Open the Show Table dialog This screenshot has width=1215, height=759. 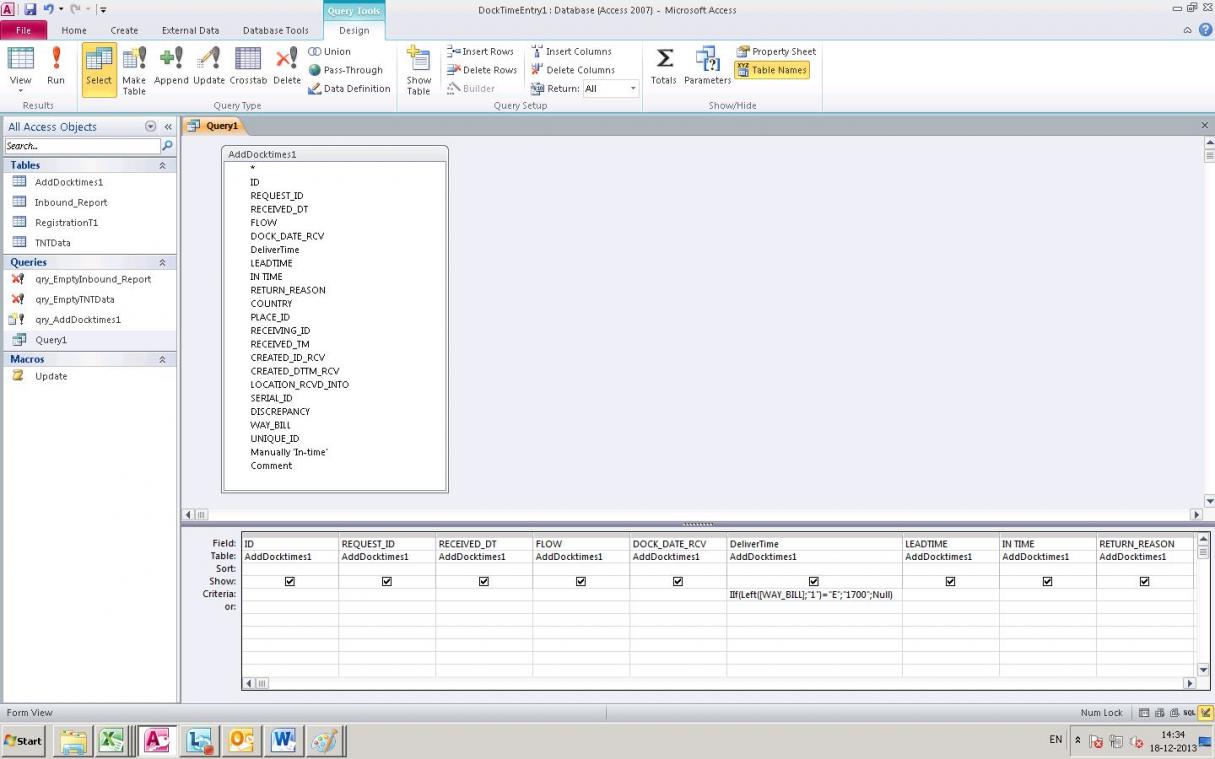click(418, 70)
